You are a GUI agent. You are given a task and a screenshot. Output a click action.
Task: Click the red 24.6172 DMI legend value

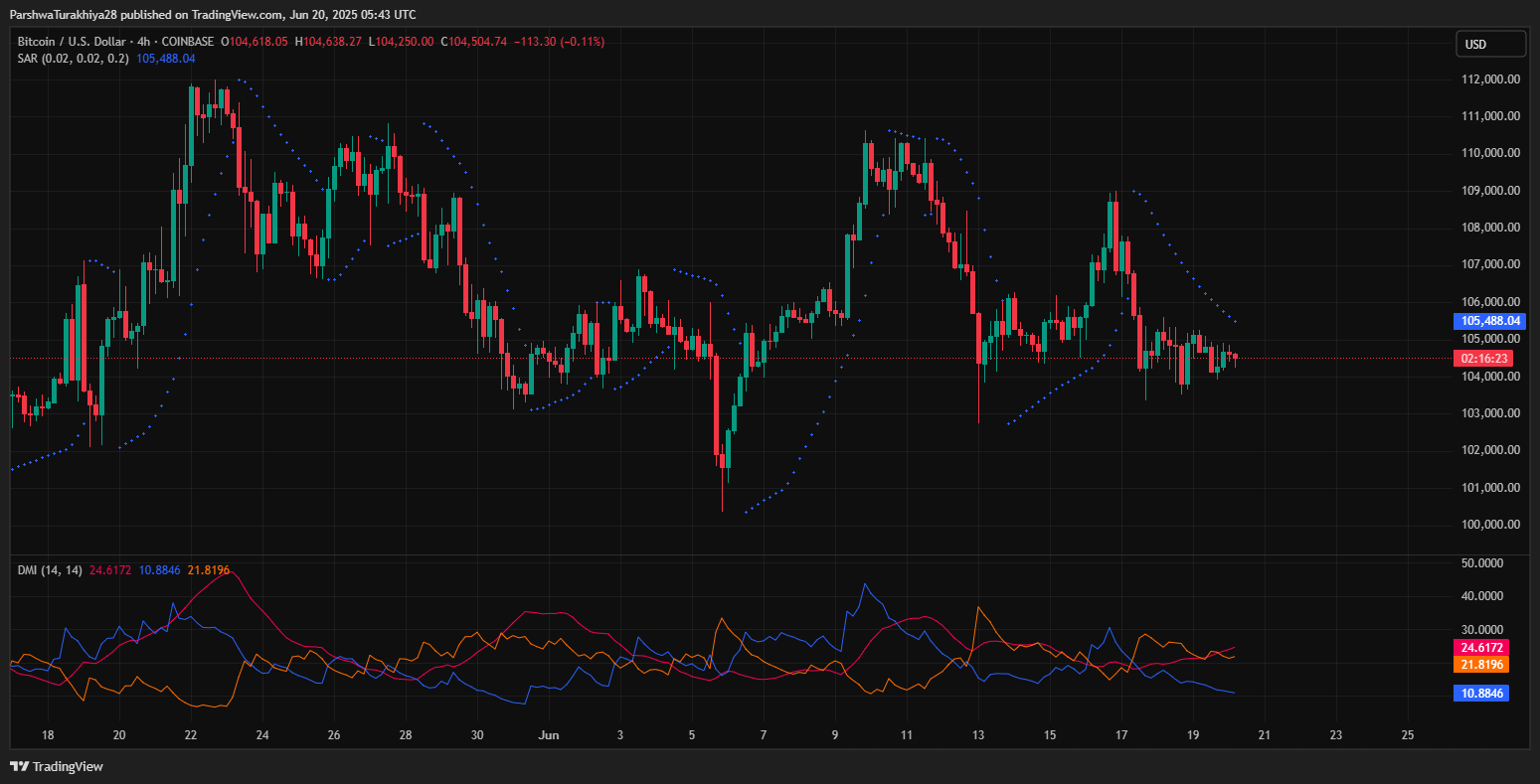109,569
